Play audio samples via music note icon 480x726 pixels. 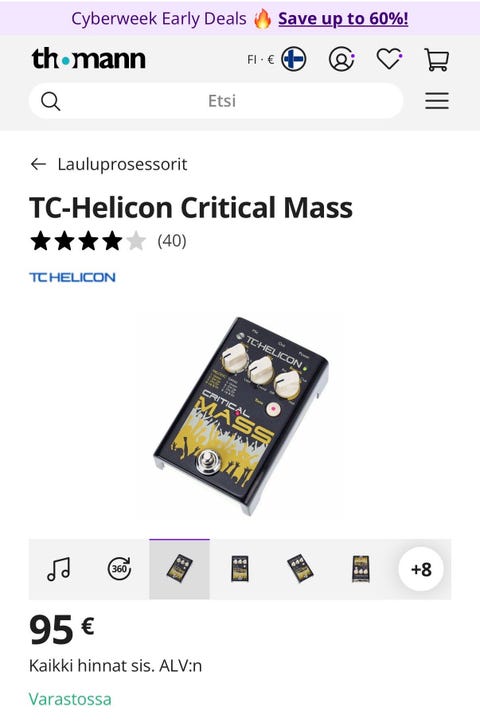[x=59, y=569]
